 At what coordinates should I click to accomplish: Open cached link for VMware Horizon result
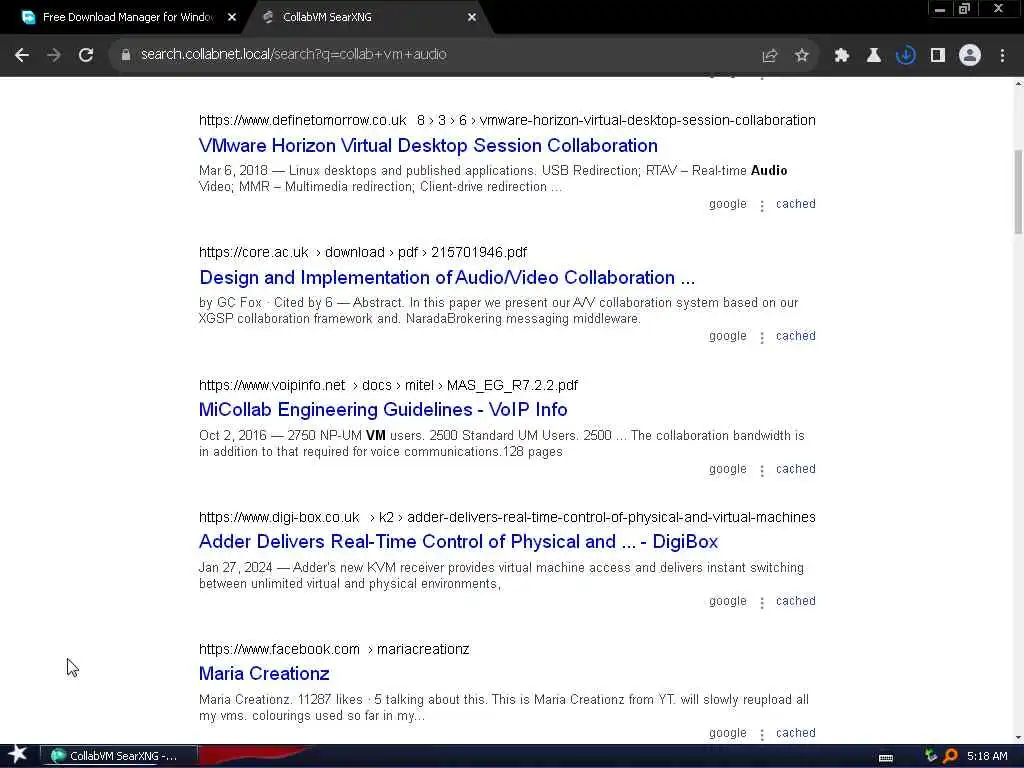pos(795,204)
